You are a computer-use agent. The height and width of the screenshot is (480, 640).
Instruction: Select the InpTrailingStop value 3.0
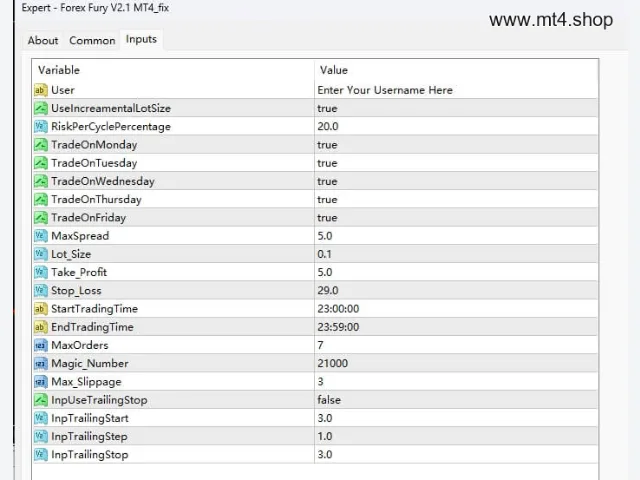[325, 454]
